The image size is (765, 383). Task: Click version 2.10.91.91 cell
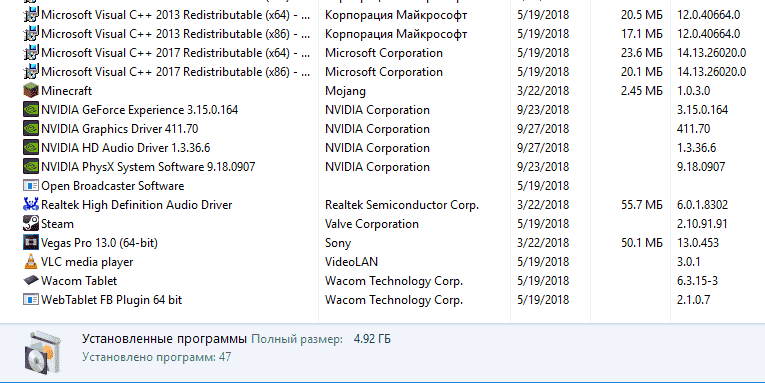click(702, 224)
